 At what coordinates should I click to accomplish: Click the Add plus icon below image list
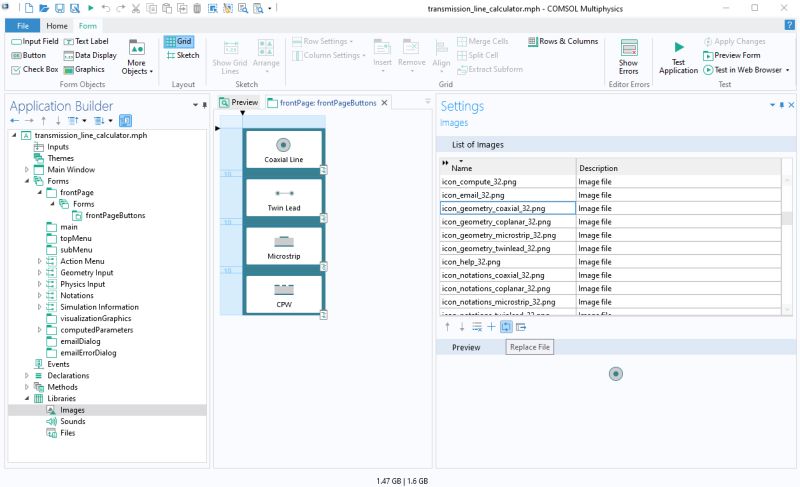491,327
